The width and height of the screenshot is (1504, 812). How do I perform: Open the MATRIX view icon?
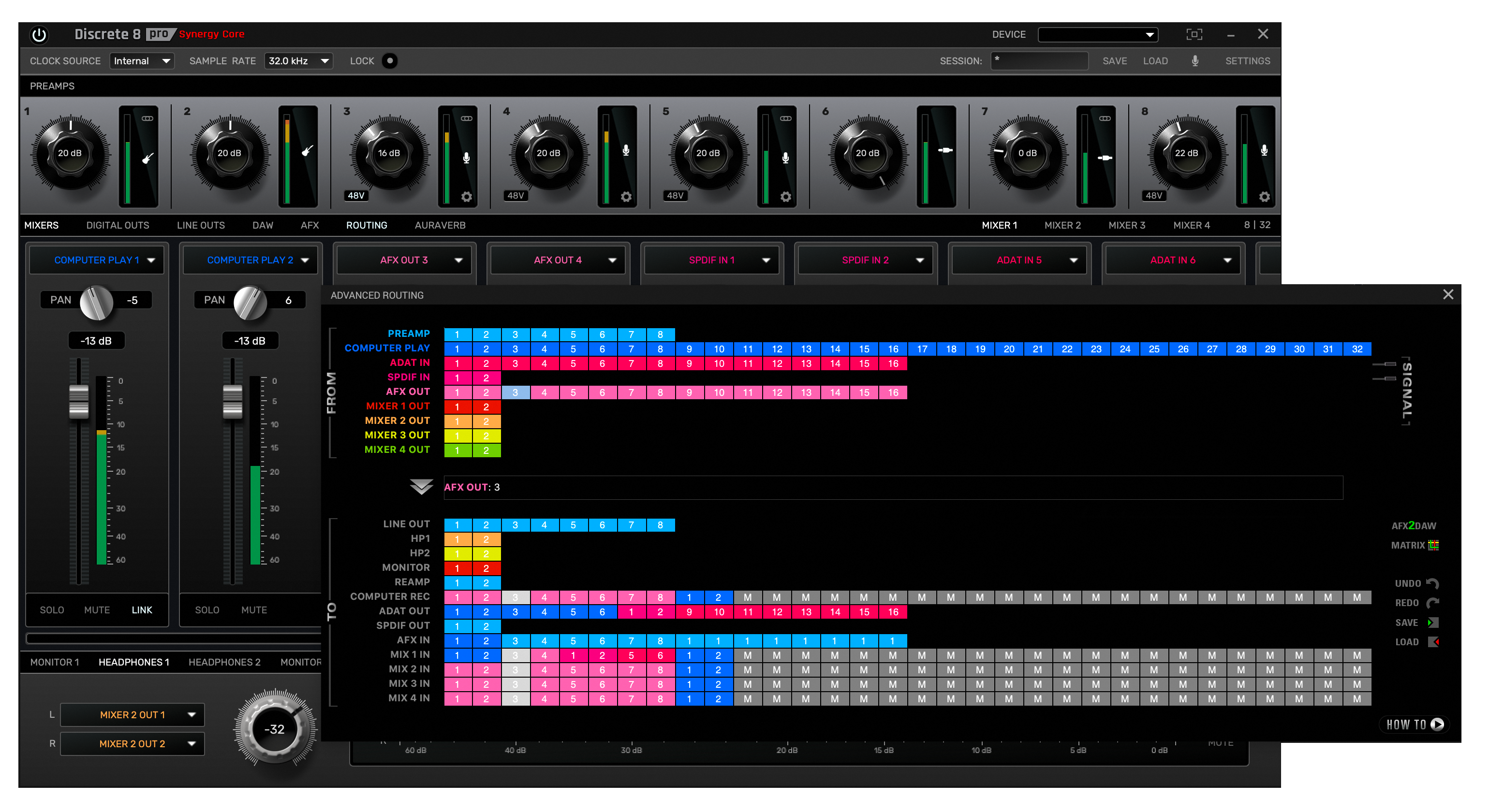(x=1433, y=545)
